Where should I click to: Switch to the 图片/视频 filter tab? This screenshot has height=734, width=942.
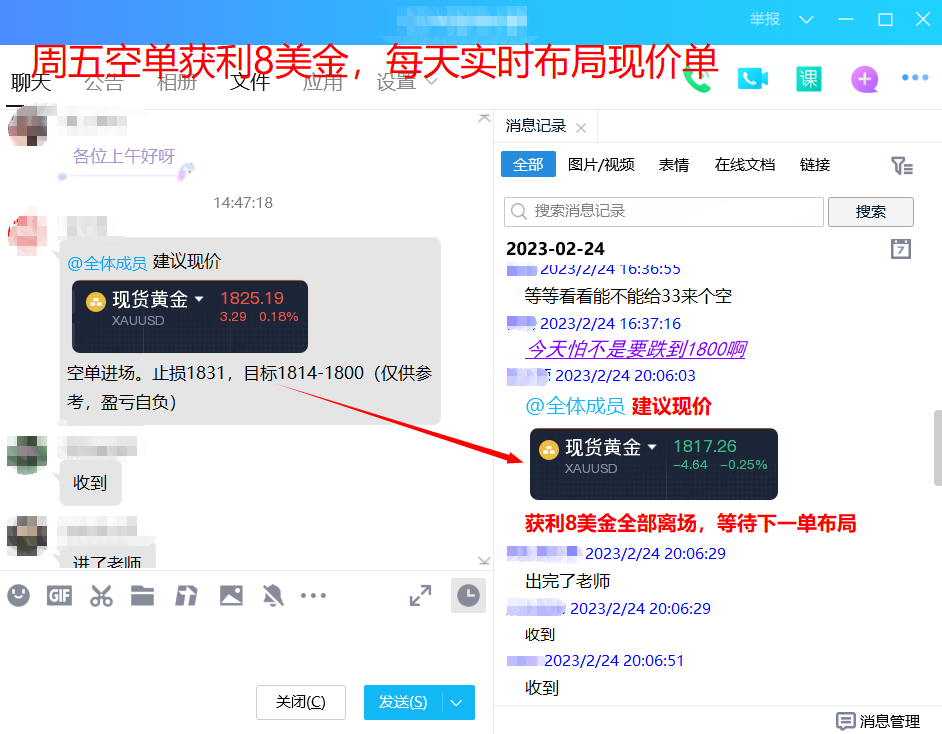click(x=601, y=165)
